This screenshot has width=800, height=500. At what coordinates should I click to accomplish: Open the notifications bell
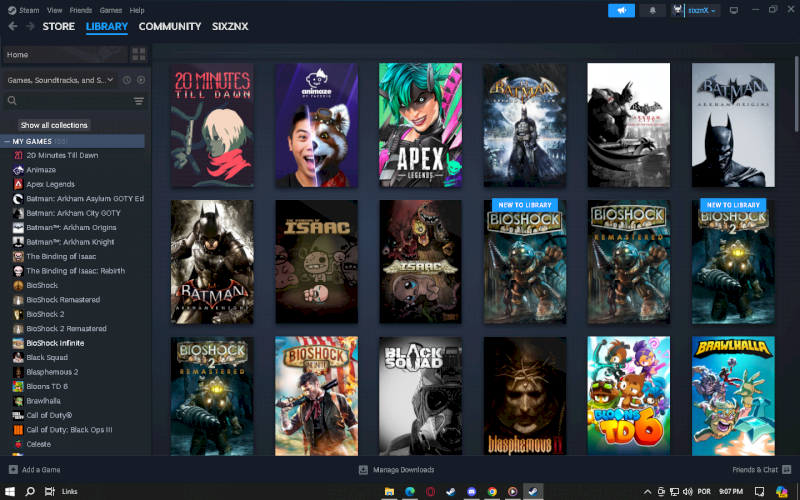(652, 10)
